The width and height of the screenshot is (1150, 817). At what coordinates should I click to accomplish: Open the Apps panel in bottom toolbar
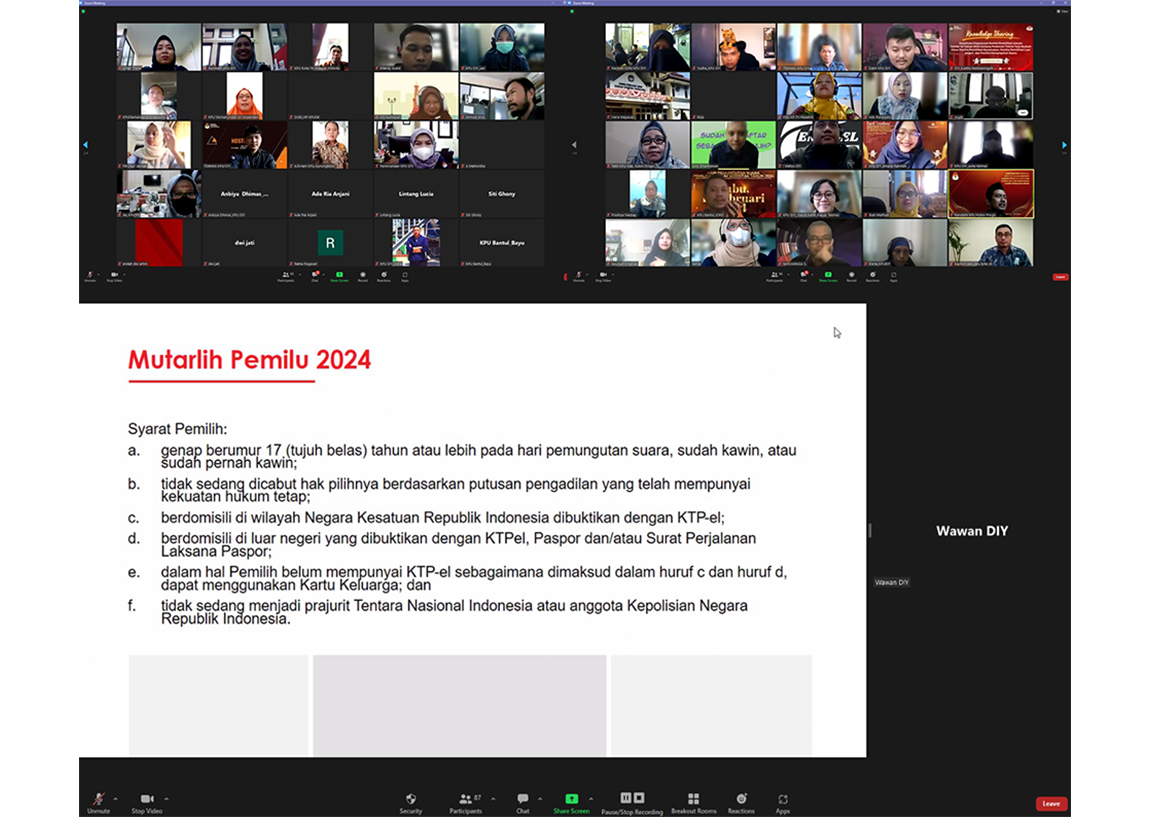point(782,800)
